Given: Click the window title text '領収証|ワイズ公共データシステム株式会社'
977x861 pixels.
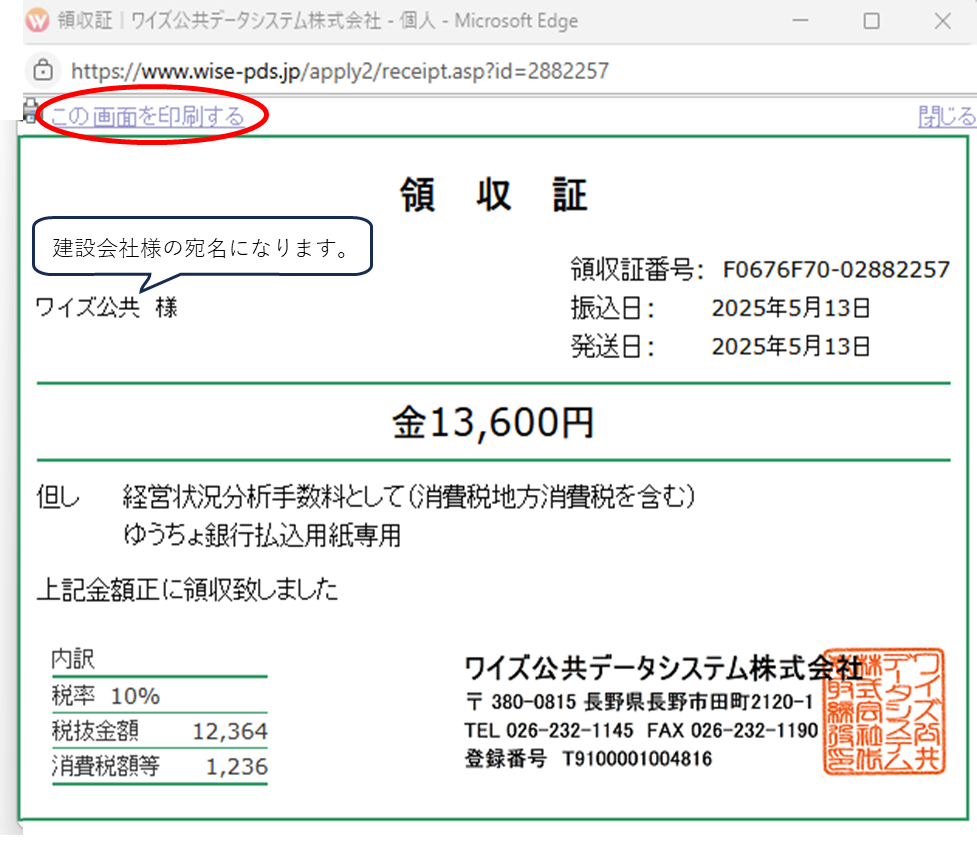Looking at the screenshot, I should [x=219, y=21].
